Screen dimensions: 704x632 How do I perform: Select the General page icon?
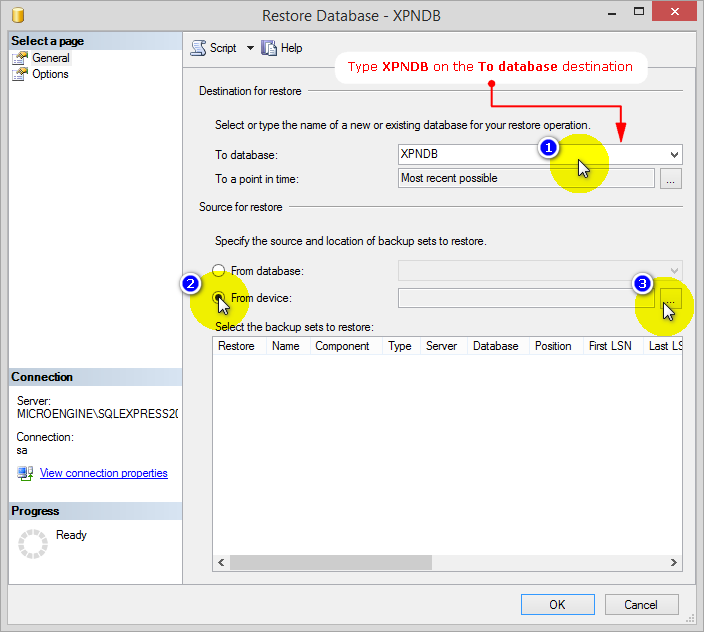[20, 58]
